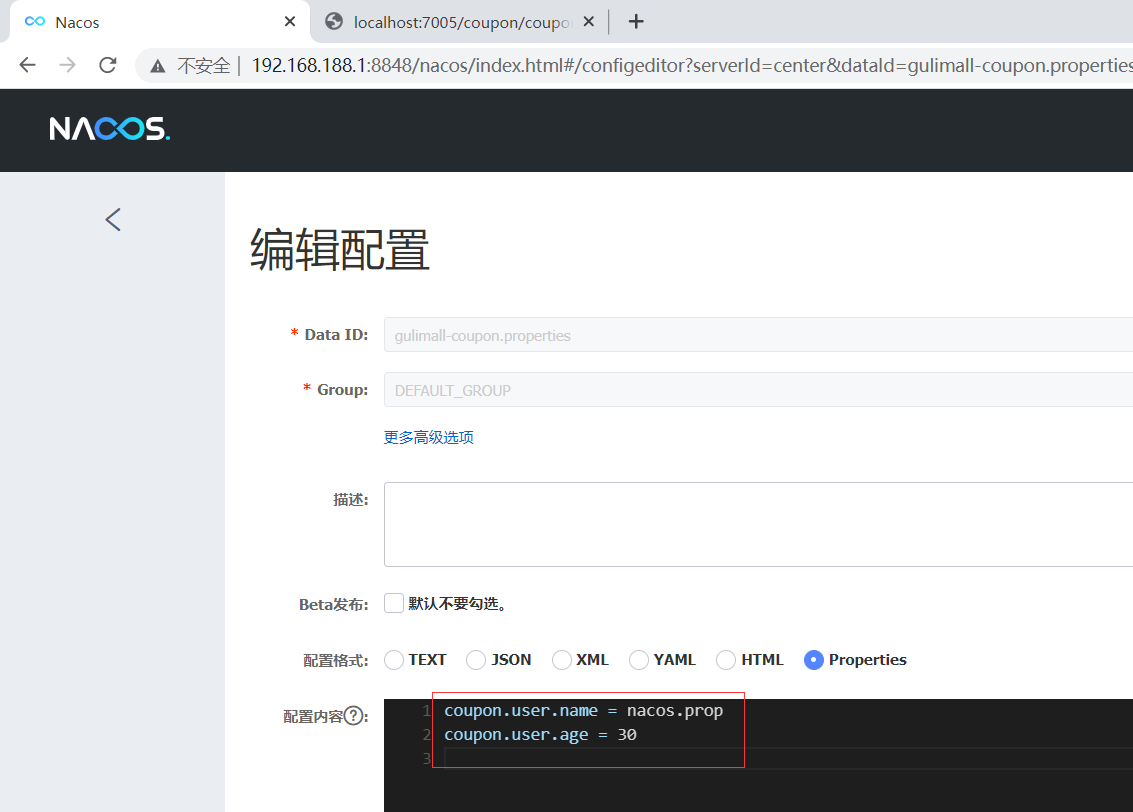Click the browser forward arrow

coord(67,65)
